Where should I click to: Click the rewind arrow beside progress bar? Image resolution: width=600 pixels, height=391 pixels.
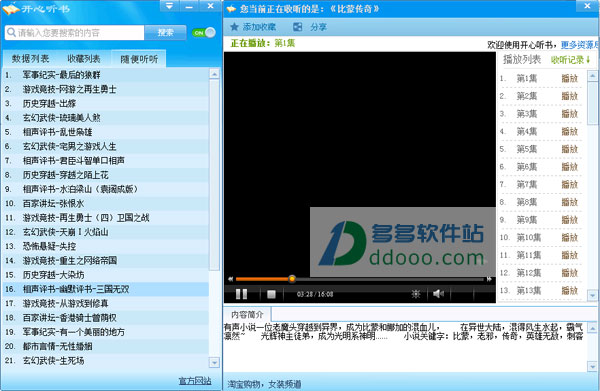(x=230, y=279)
